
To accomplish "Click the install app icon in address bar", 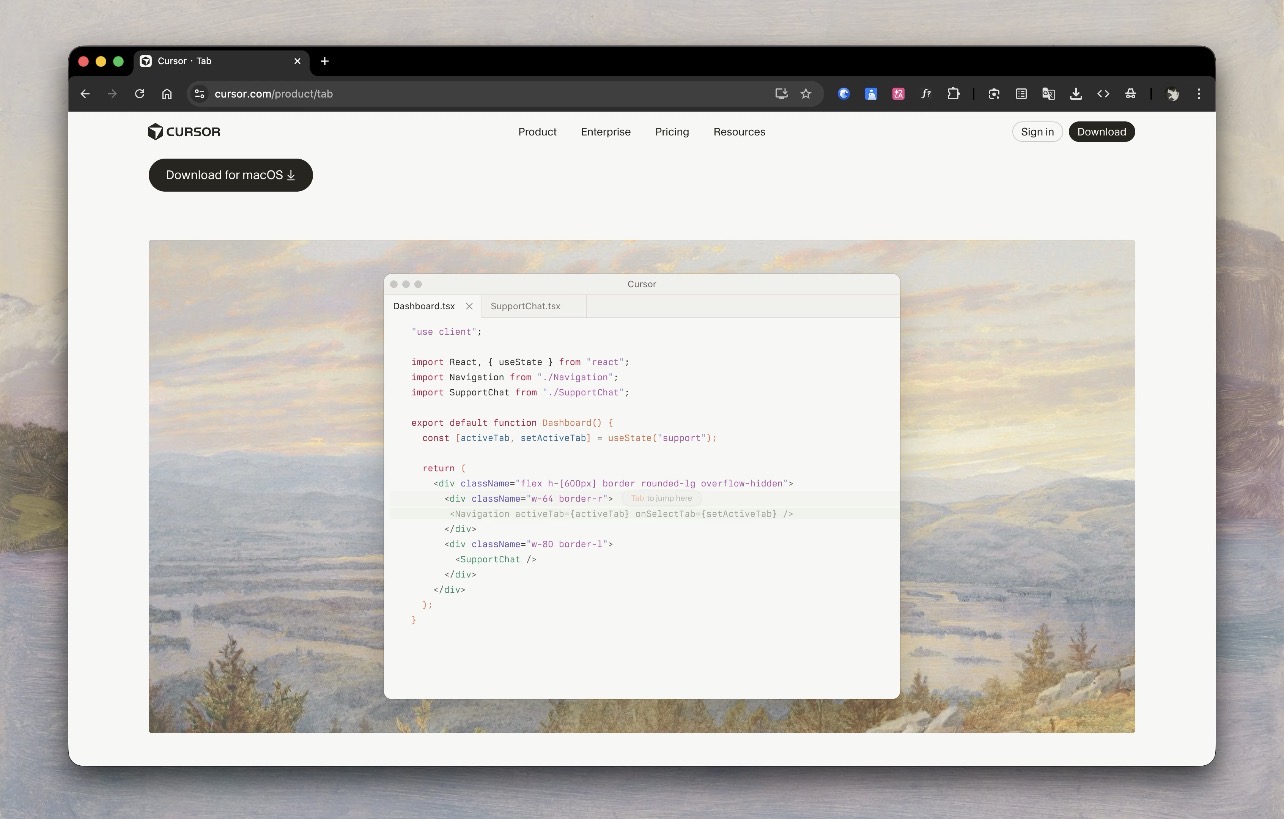I will point(782,94).
